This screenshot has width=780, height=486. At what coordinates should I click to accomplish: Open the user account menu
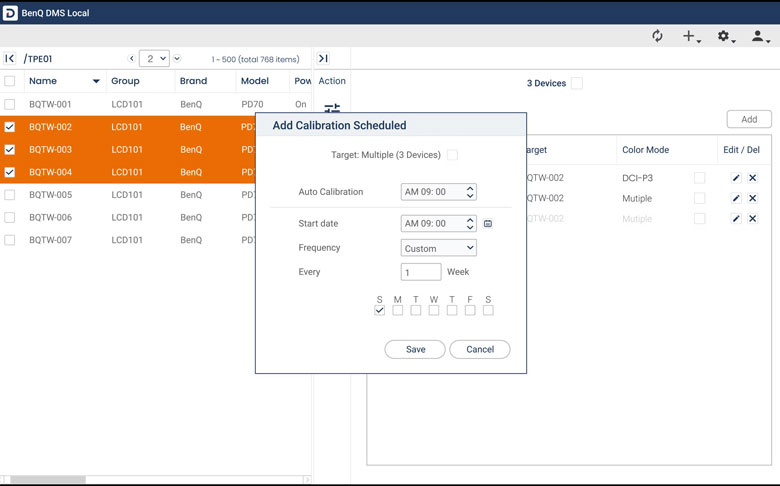[760, 36]
